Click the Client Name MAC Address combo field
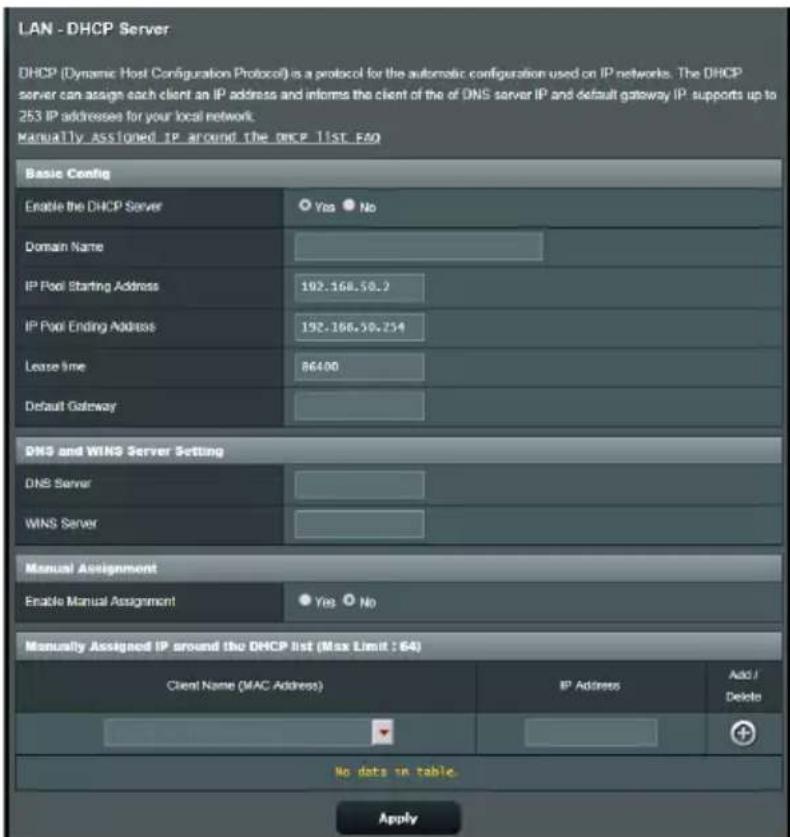 click(x=249, y=732)
